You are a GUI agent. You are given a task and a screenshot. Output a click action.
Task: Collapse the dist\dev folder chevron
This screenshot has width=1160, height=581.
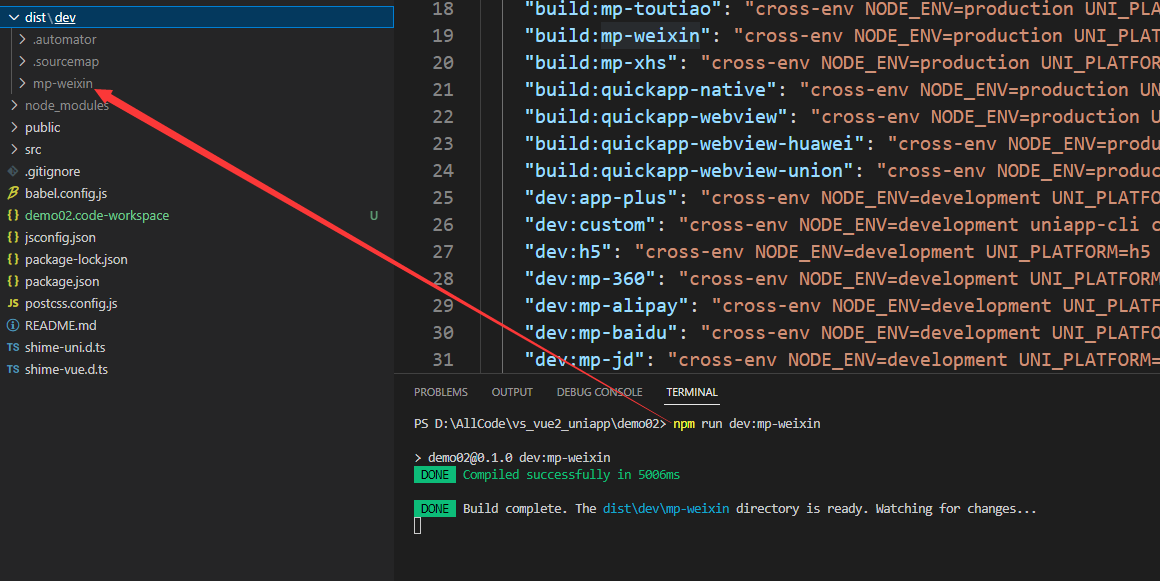click(x=13, y=17)
